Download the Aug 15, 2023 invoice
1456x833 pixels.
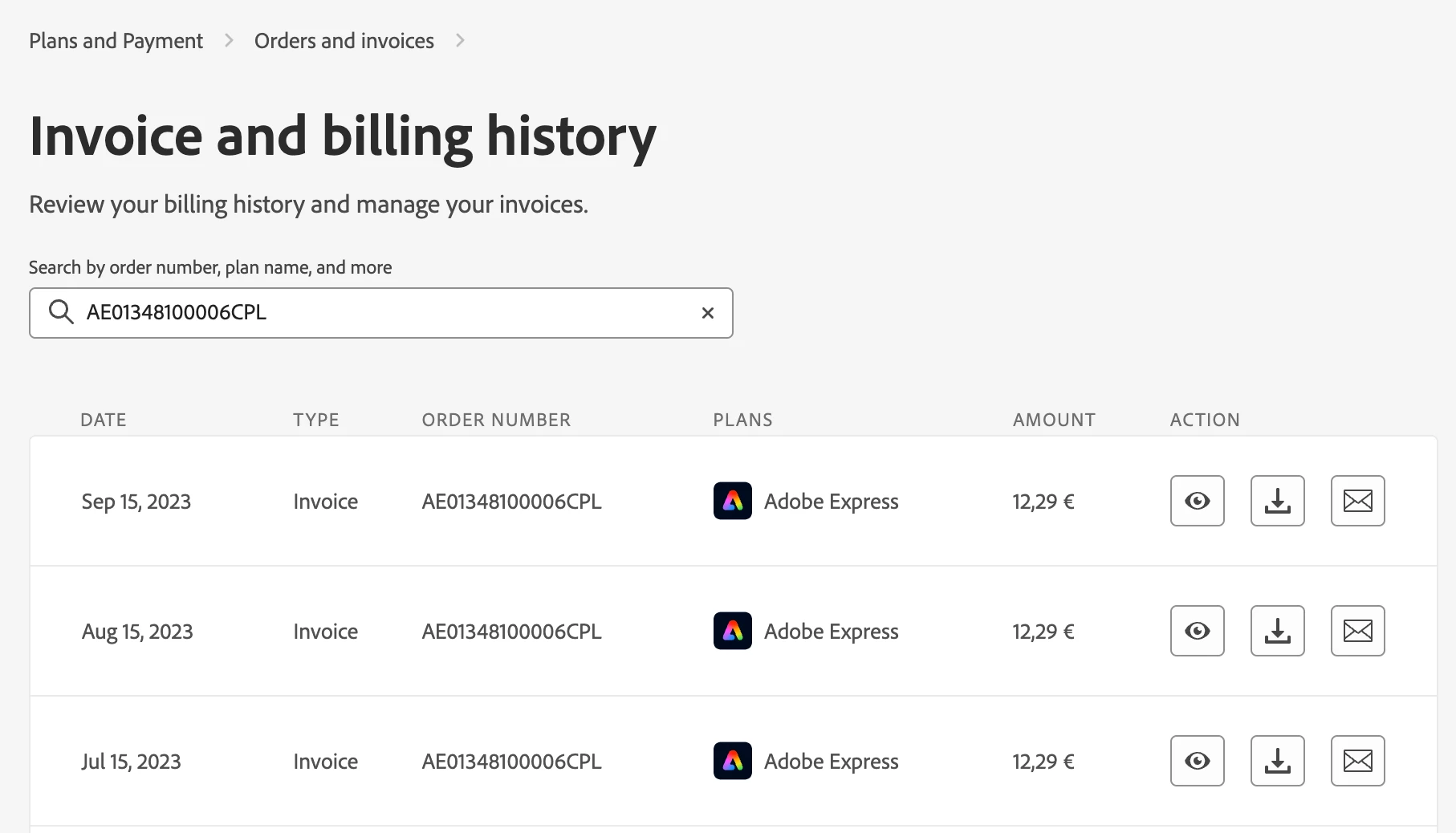click(x=1277, y=631)
